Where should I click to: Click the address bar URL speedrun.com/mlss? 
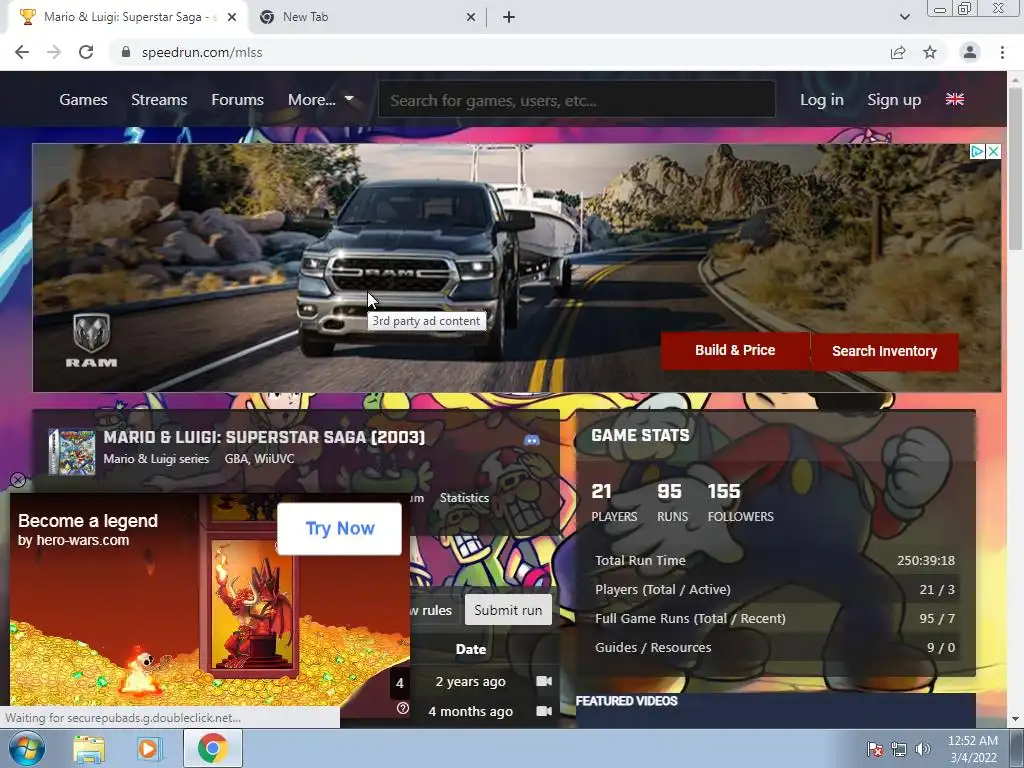click(x=202, y=52)
